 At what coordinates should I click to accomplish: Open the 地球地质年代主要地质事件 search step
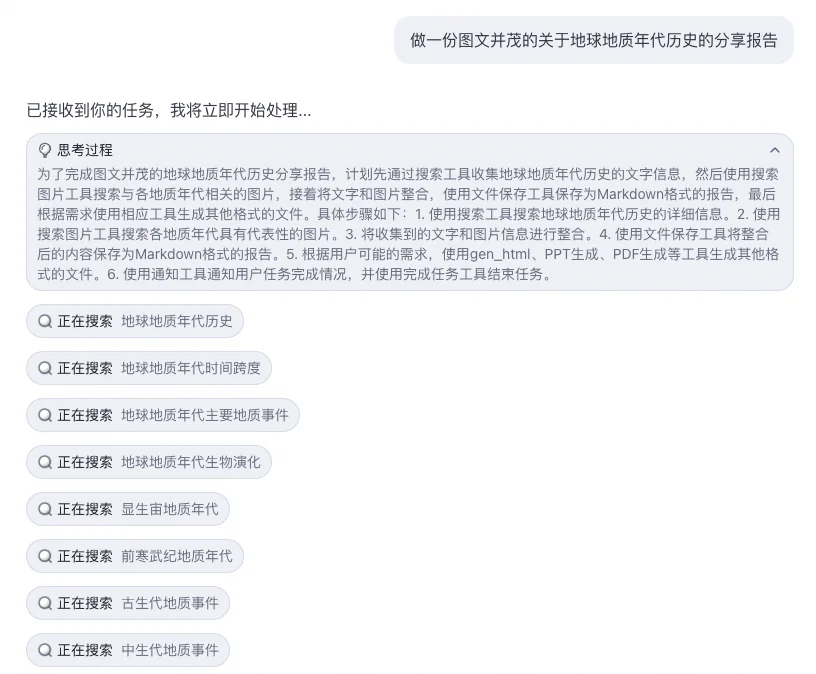point(163,415)
